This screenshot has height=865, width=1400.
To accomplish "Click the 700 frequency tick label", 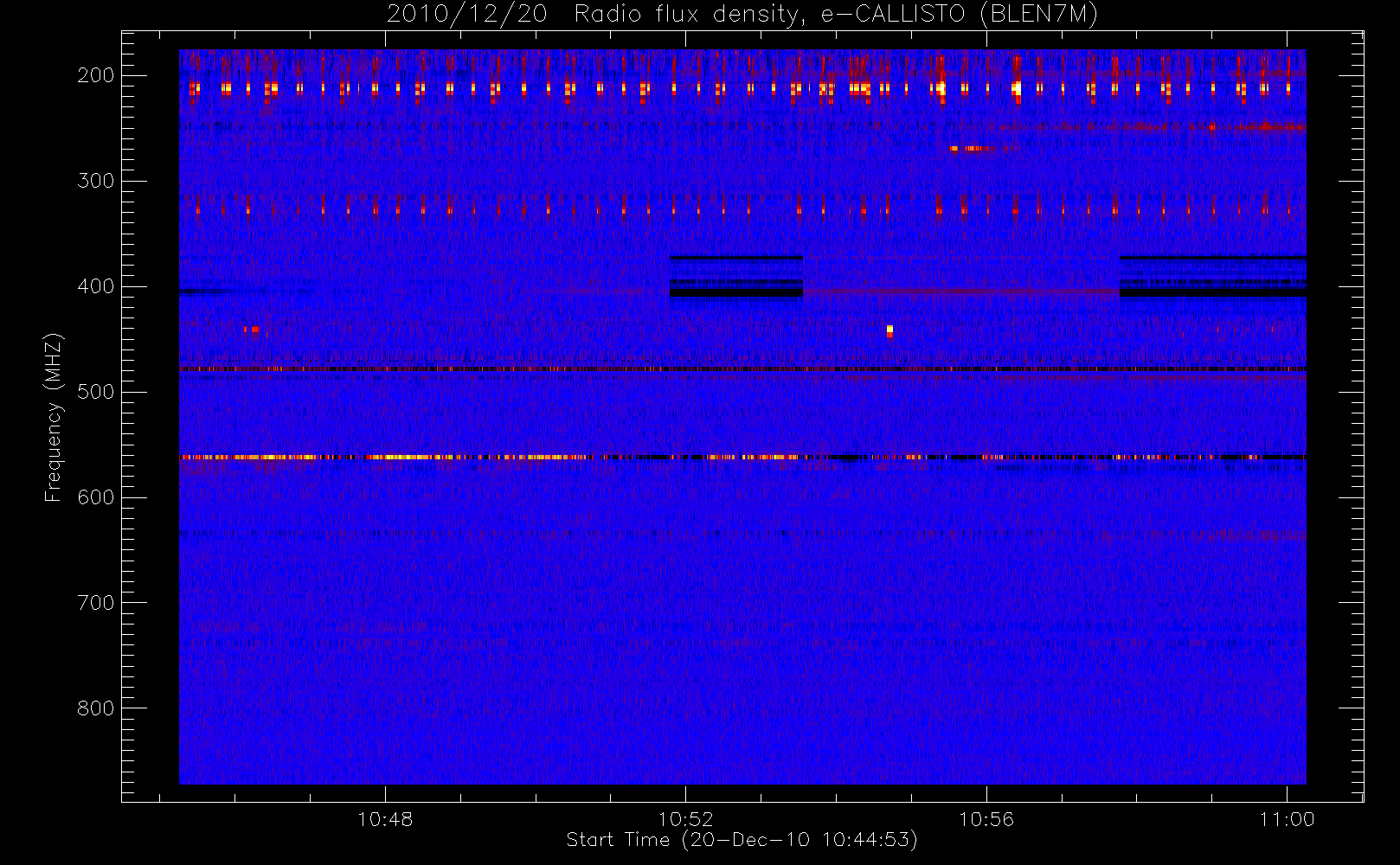I will pos(96,603).
